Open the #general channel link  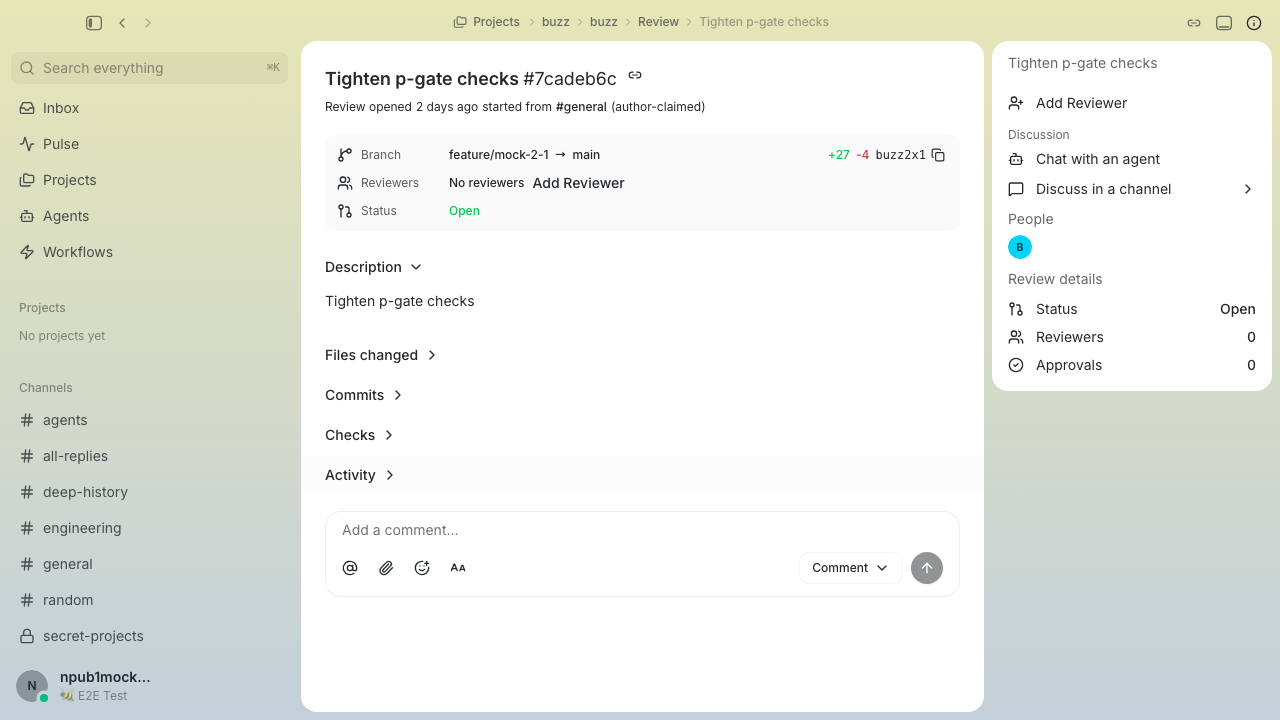[581, 107]
